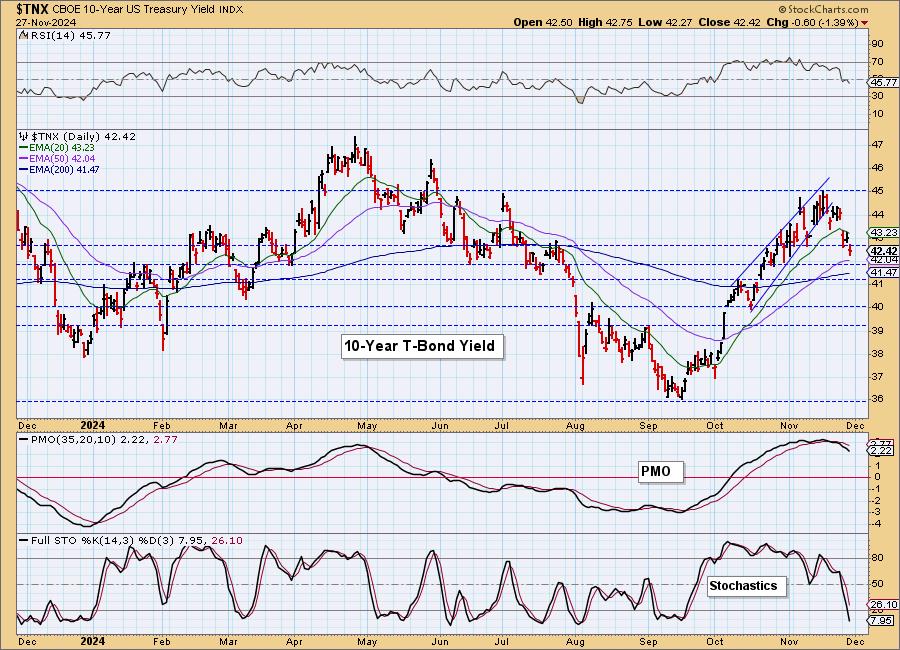This screenshot has width=900, height=650.
Task: Click the $TNX ticker symbol in the header
Action: [33, 9]
